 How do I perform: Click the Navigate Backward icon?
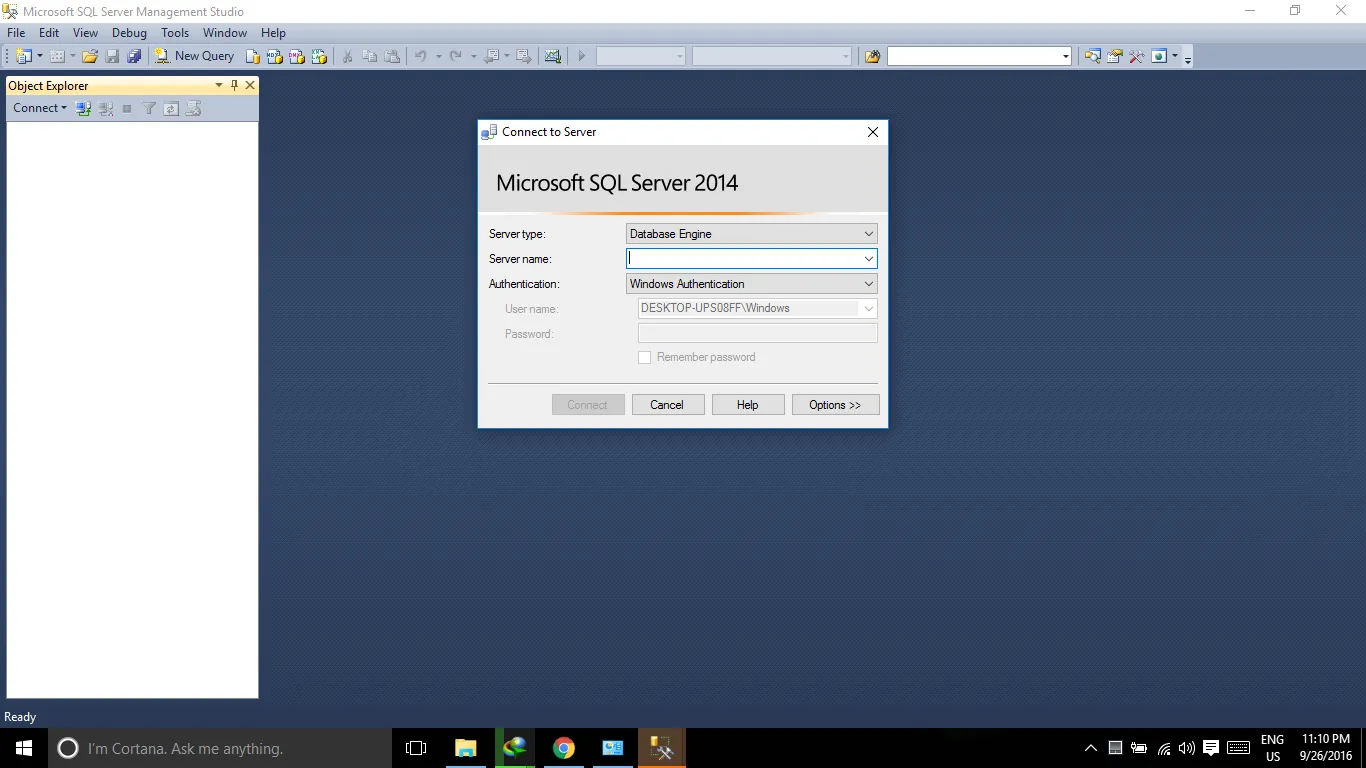point(491,57)
